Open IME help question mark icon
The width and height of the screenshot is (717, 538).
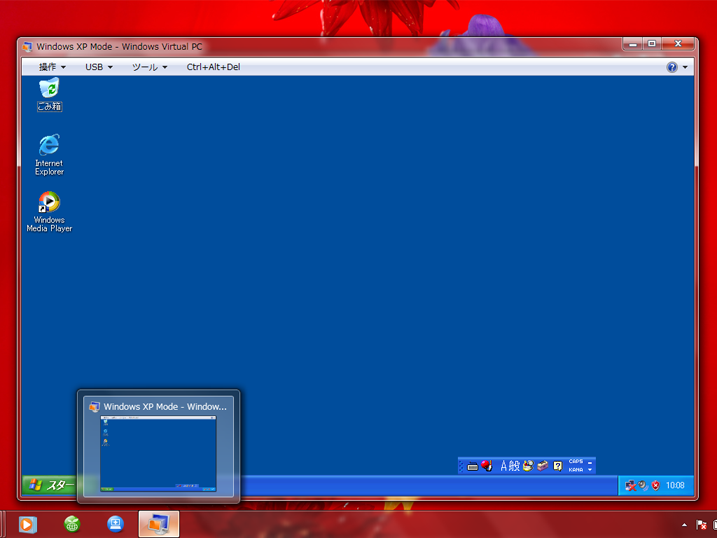point(558,466)
